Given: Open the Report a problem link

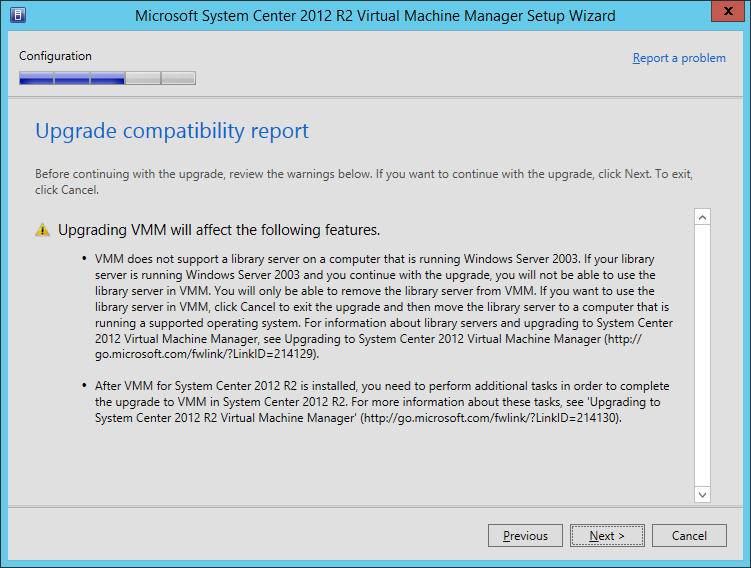Looking at the screenshot, I should (679, 58).
